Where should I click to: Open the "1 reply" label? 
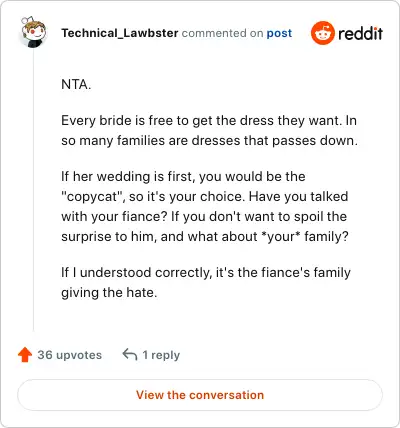click(x=161, y=355)
